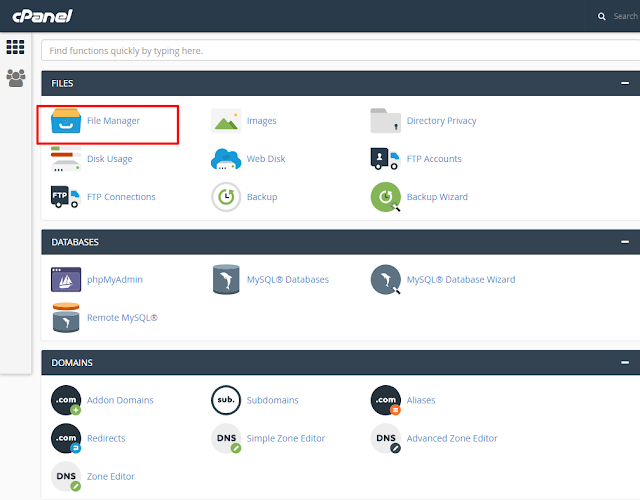Click the MySQL Databases dolphin icon
640x500 pixels.
[x=226, y=280]
